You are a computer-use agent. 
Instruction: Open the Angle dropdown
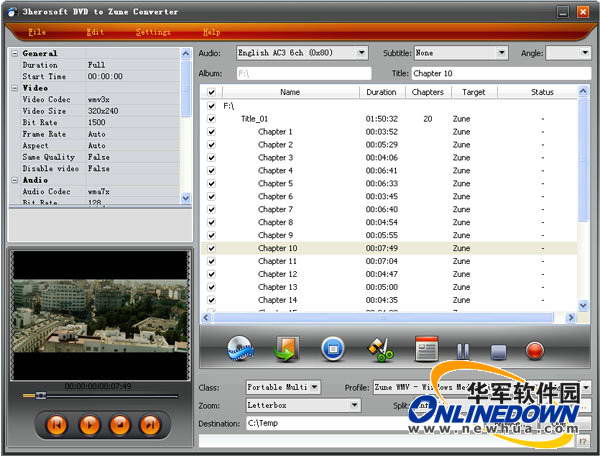coord(568,53)
